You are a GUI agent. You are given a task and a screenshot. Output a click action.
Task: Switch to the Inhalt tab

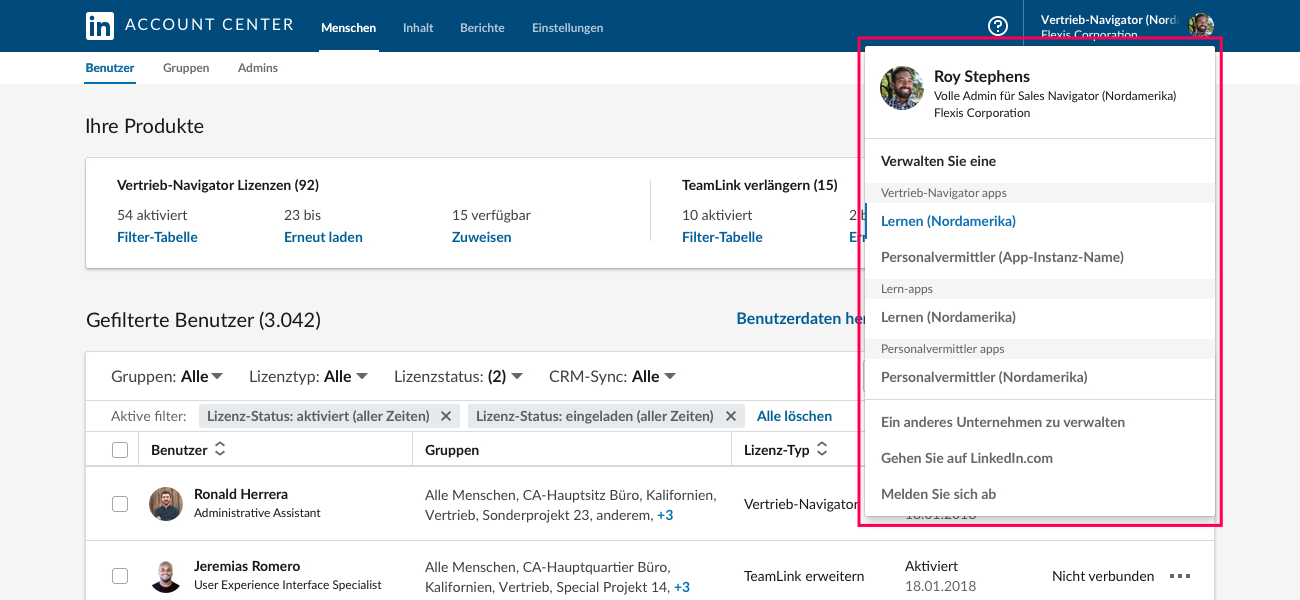(x=418, y=28)
